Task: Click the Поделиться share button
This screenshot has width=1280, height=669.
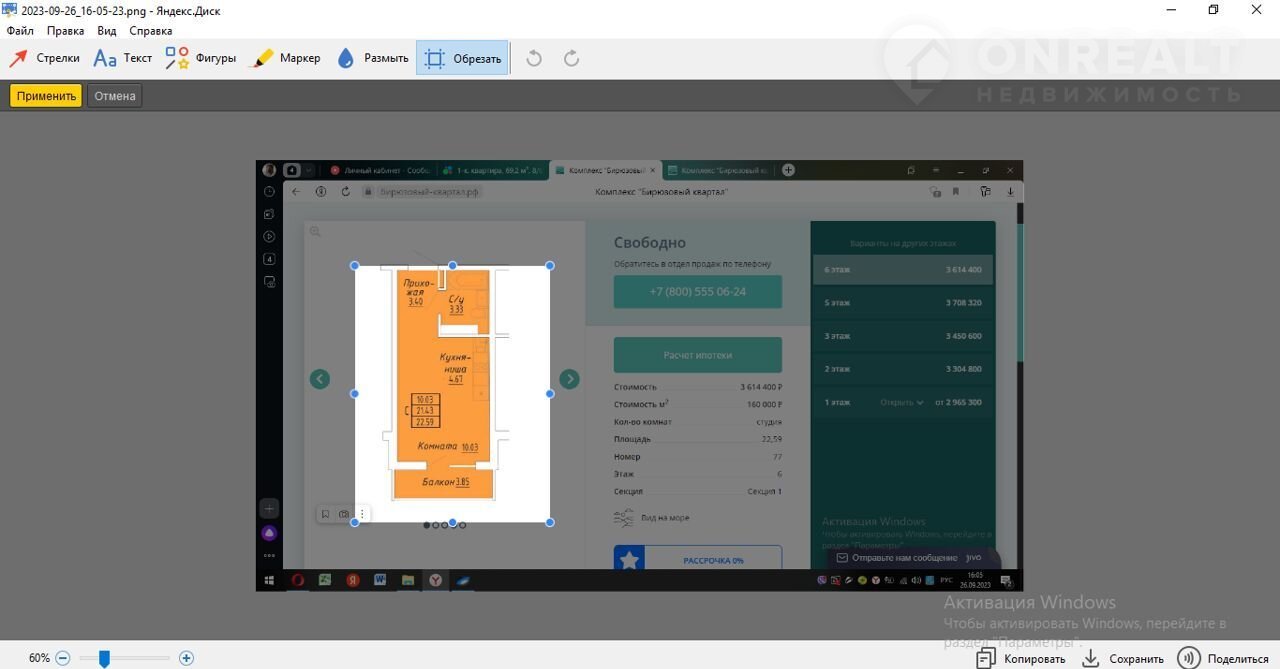Action: click(x=1223, y=658)
